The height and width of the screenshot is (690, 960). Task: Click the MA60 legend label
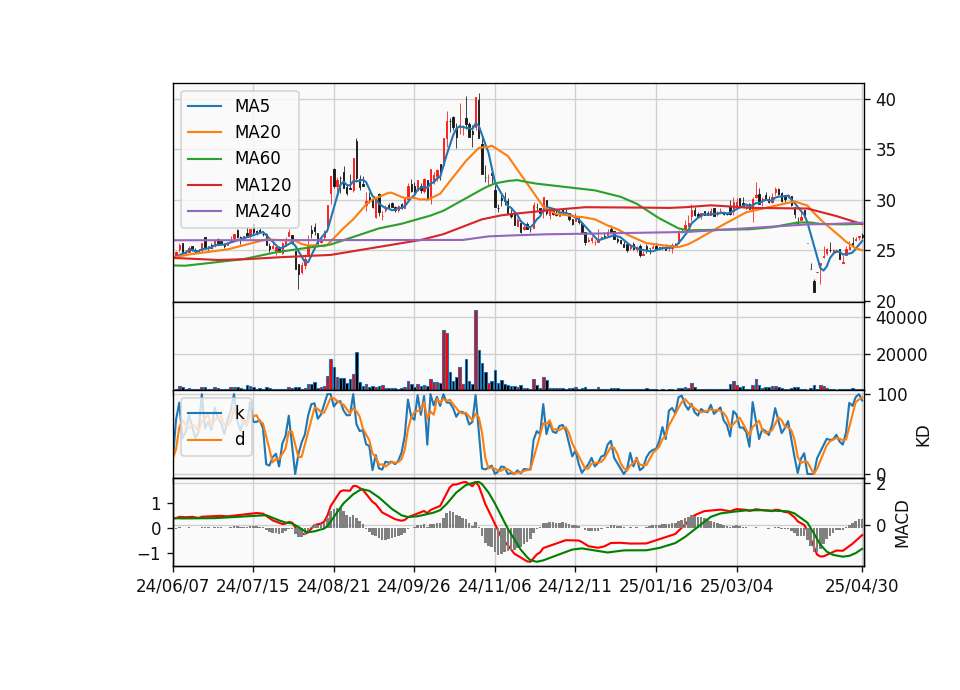point(257,159)
